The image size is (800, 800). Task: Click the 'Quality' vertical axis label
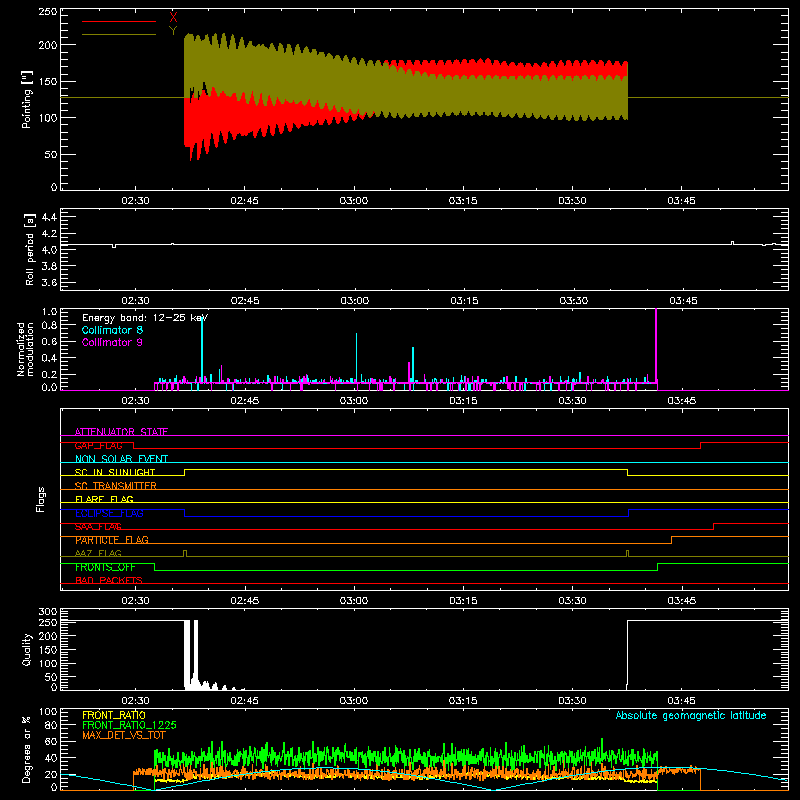(27, 649)
